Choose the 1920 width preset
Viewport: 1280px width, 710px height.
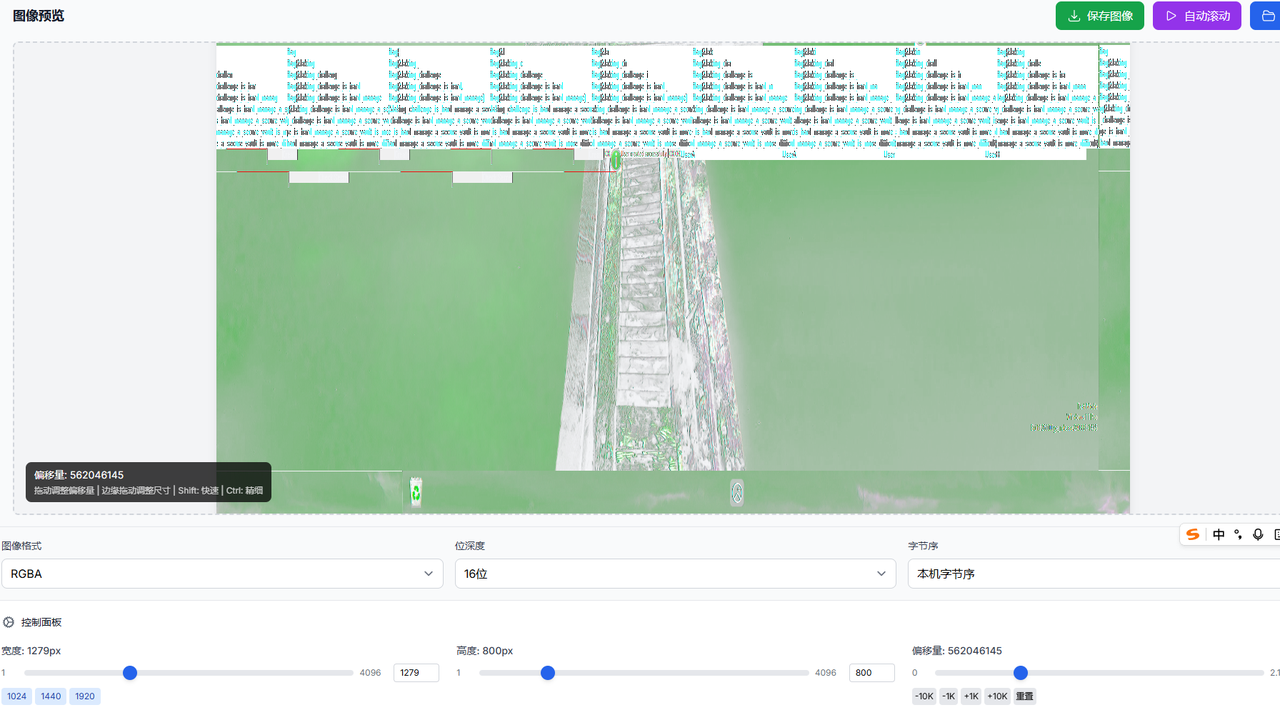pyautogui.click(x=85, y=696)
